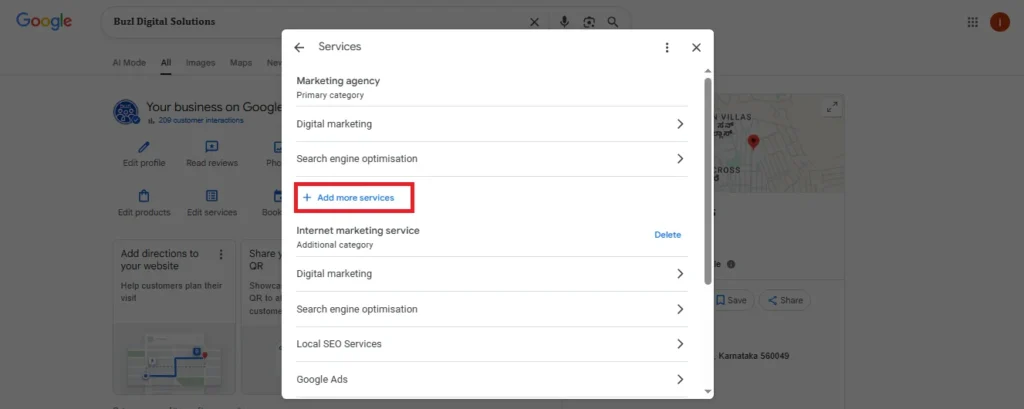The height and width of the screenshot is (409, 1024).
Task: Switch to the AI Mode tab
Action: tap(129, 63)
